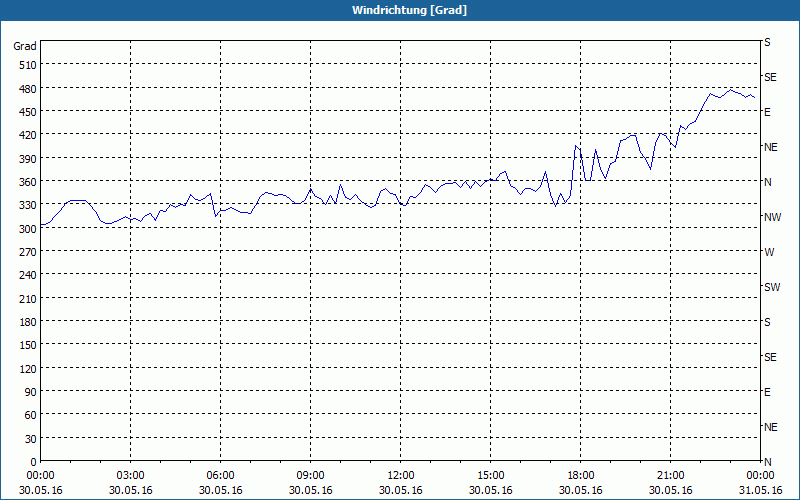The image size is (800, 500).
Task: Click the "E" compass label beside the 90 gridline
Action: pyautogui.click(x=767, y=392)
